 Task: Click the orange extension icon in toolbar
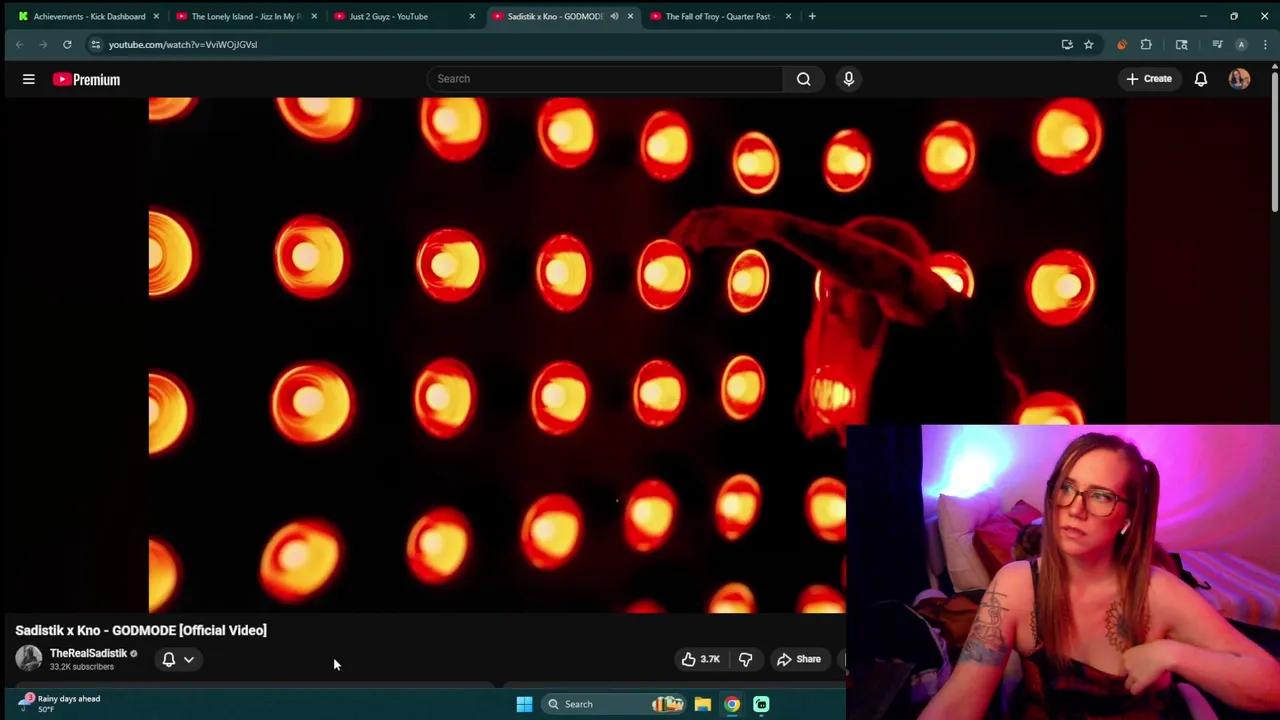click(1122, 44)
